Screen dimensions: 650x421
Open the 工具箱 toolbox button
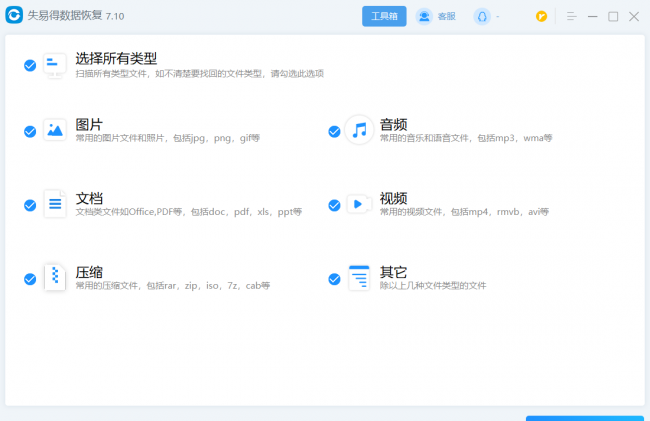click(x=384, y=16)
